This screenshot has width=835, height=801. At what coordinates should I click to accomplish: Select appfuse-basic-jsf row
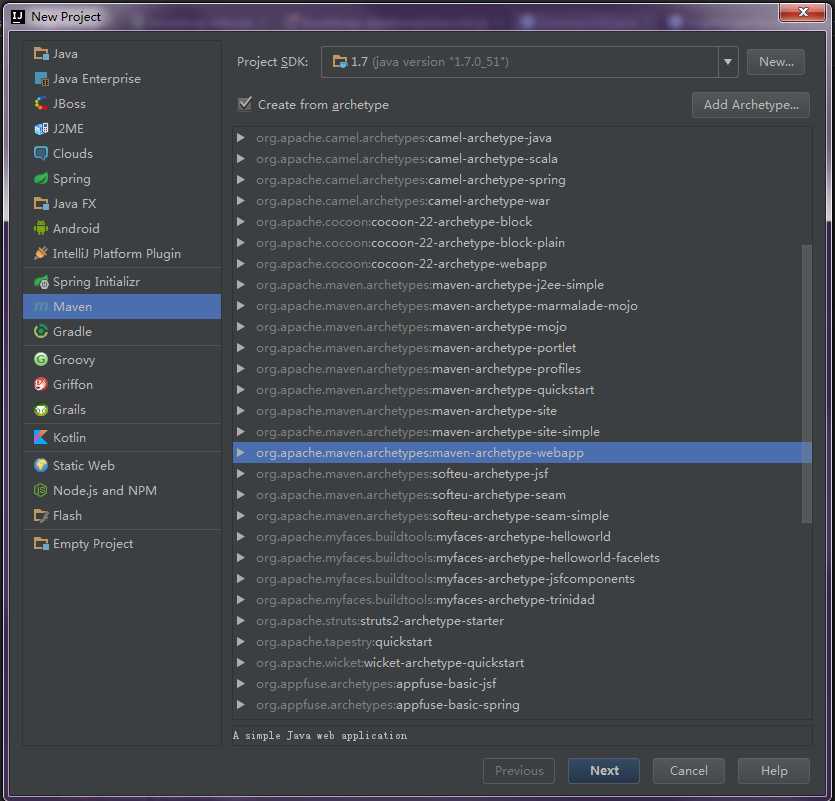[522, 684]
